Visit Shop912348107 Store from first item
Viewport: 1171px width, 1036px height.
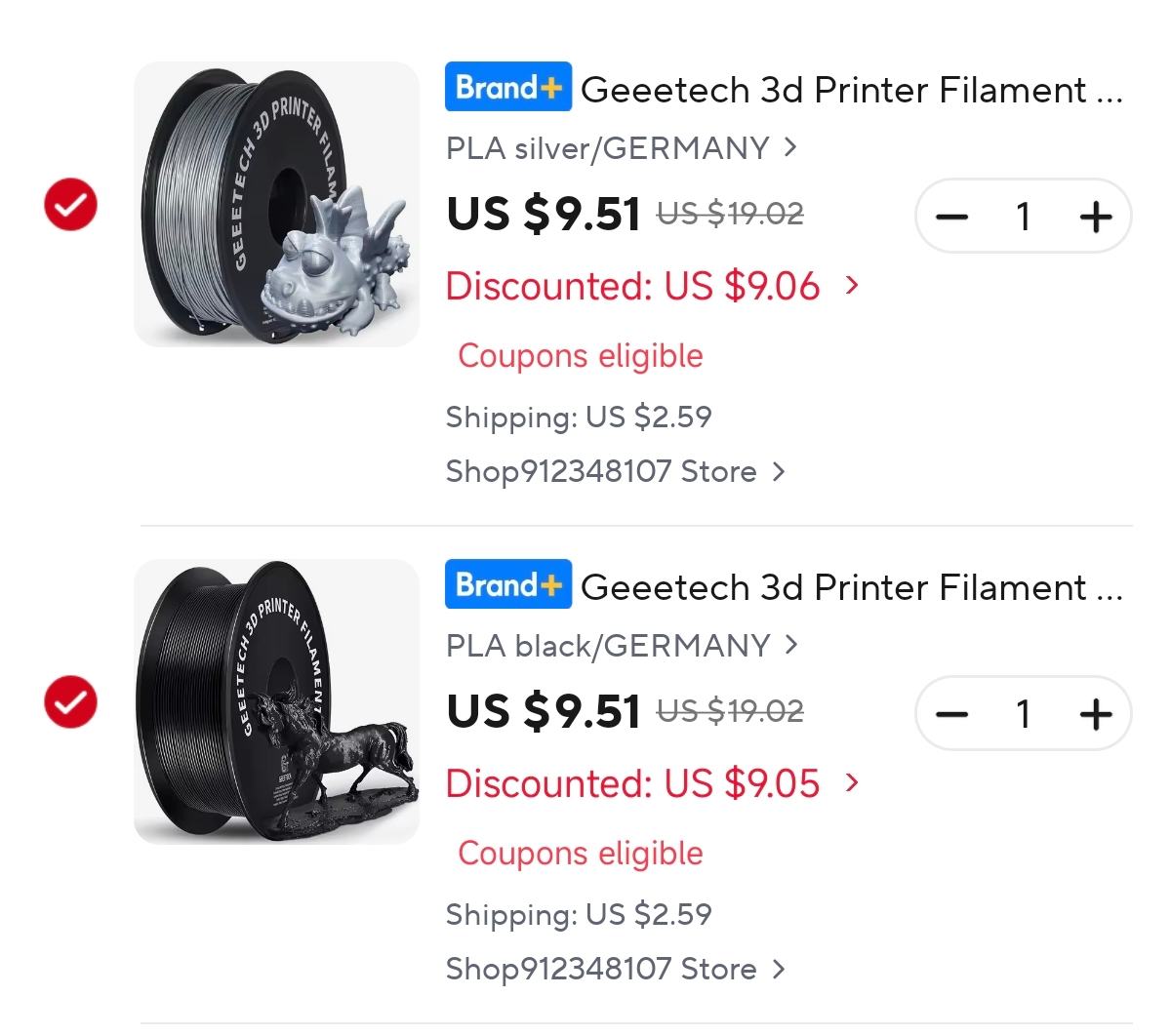point(616,472)
